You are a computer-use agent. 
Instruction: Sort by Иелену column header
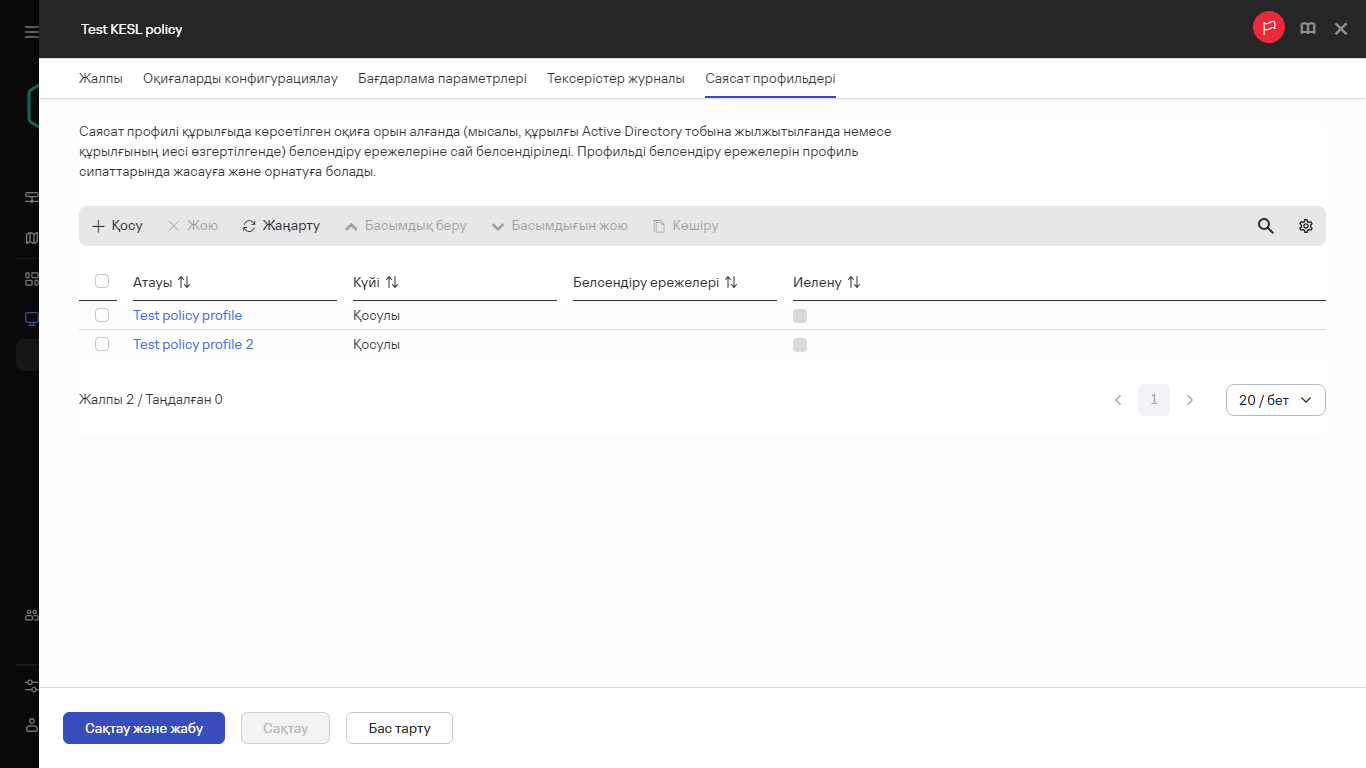[x=853, y=283]
